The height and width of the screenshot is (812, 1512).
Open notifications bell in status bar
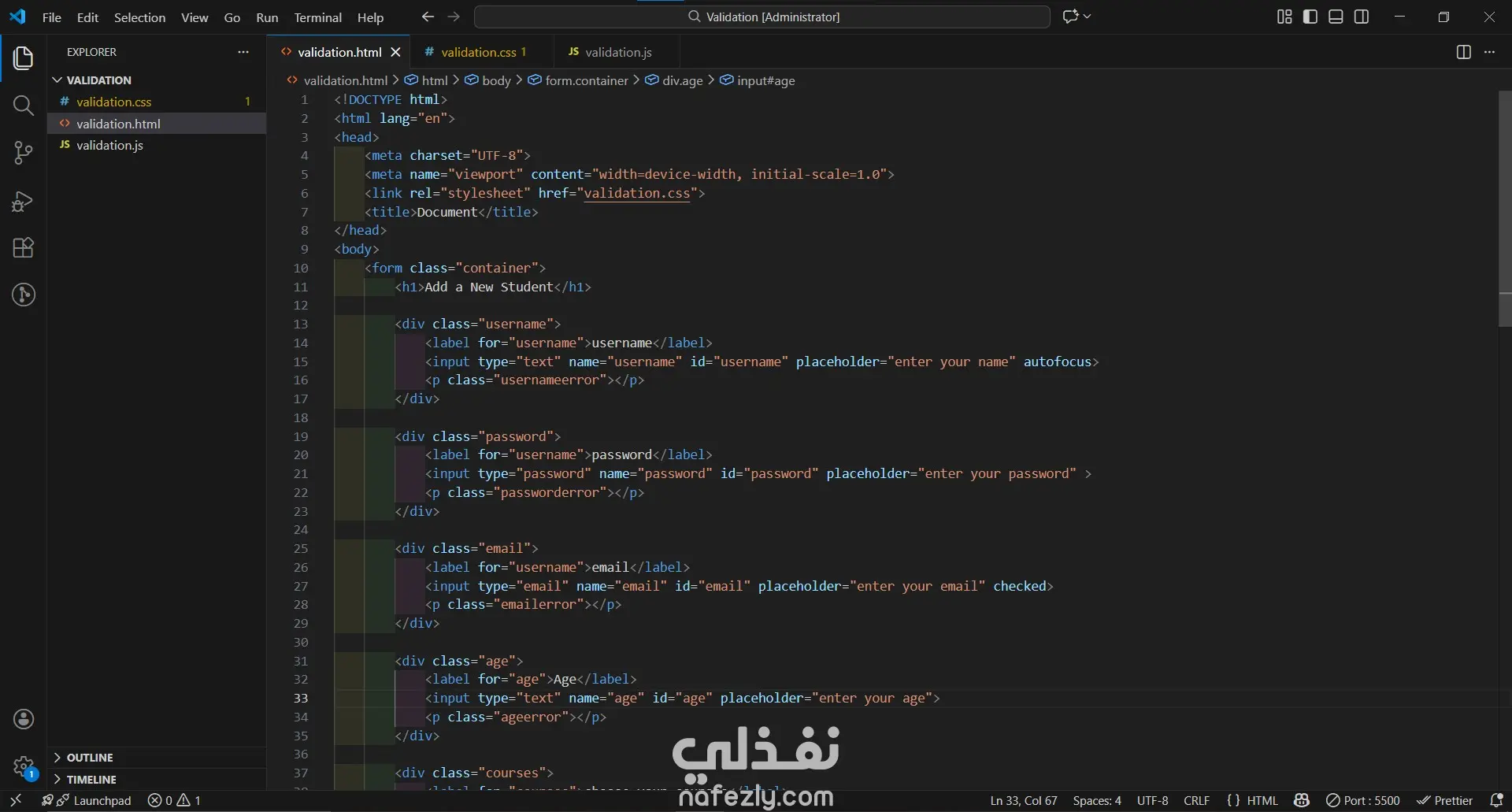pyautogui.click(x=1496, y=800)
